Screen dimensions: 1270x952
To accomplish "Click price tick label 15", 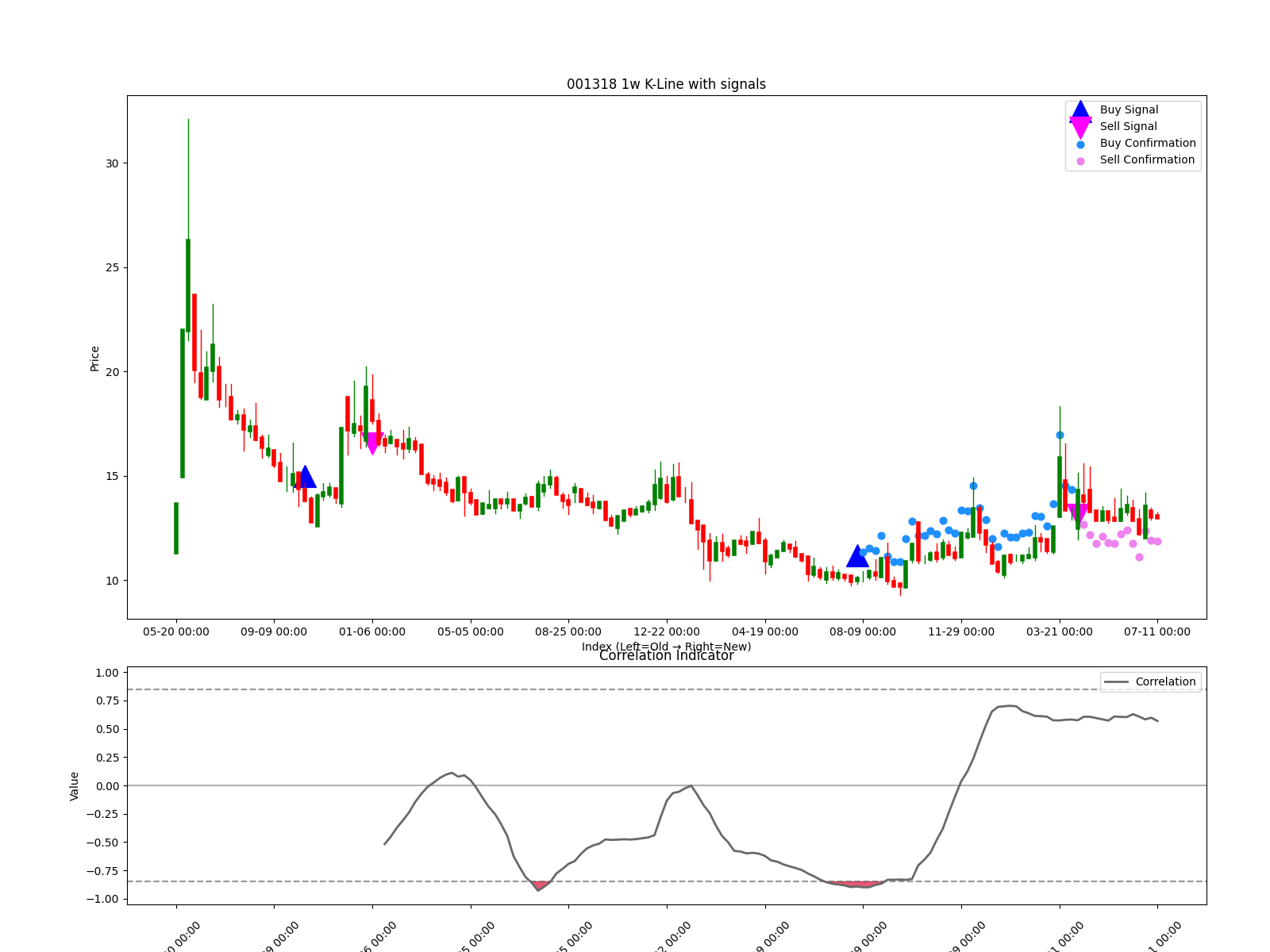I will [112, 476].
